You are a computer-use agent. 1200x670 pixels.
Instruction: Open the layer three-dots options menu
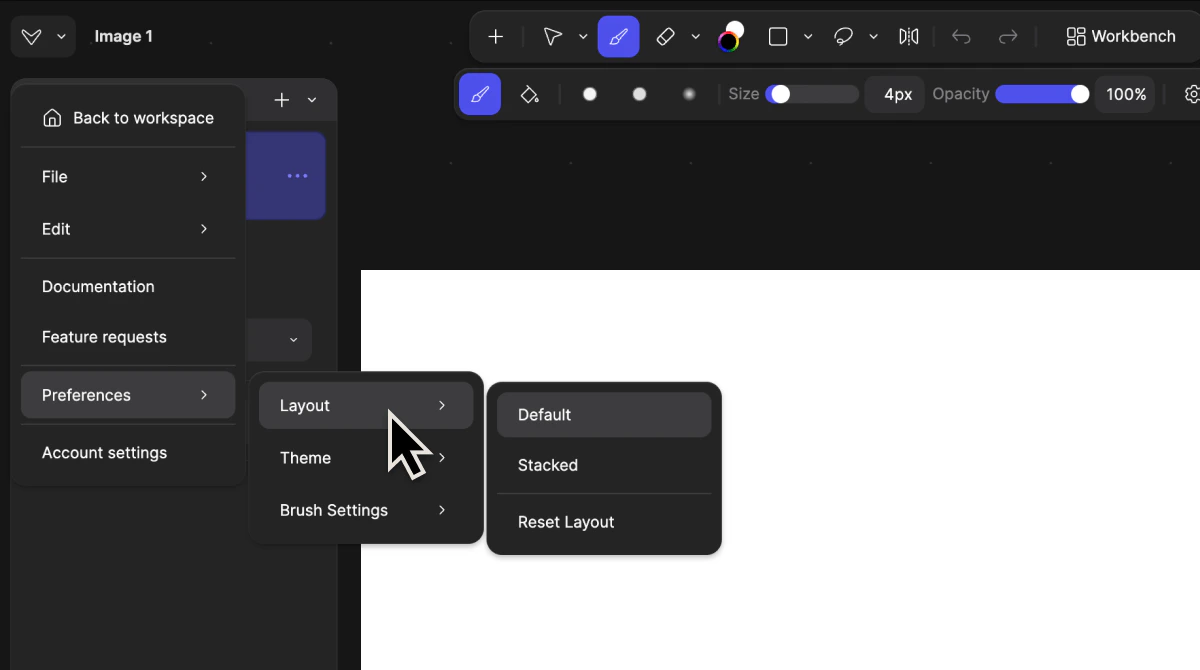(297, 176)
